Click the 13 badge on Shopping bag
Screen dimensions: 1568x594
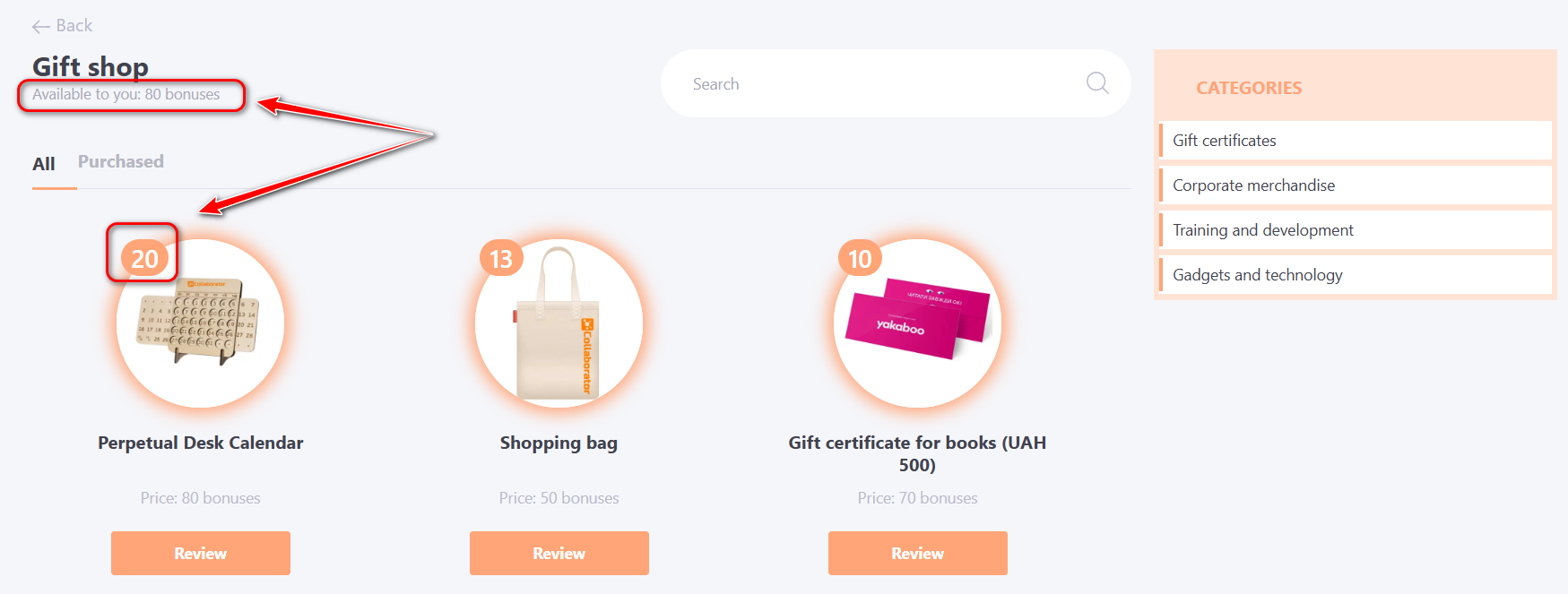[501, 258]
